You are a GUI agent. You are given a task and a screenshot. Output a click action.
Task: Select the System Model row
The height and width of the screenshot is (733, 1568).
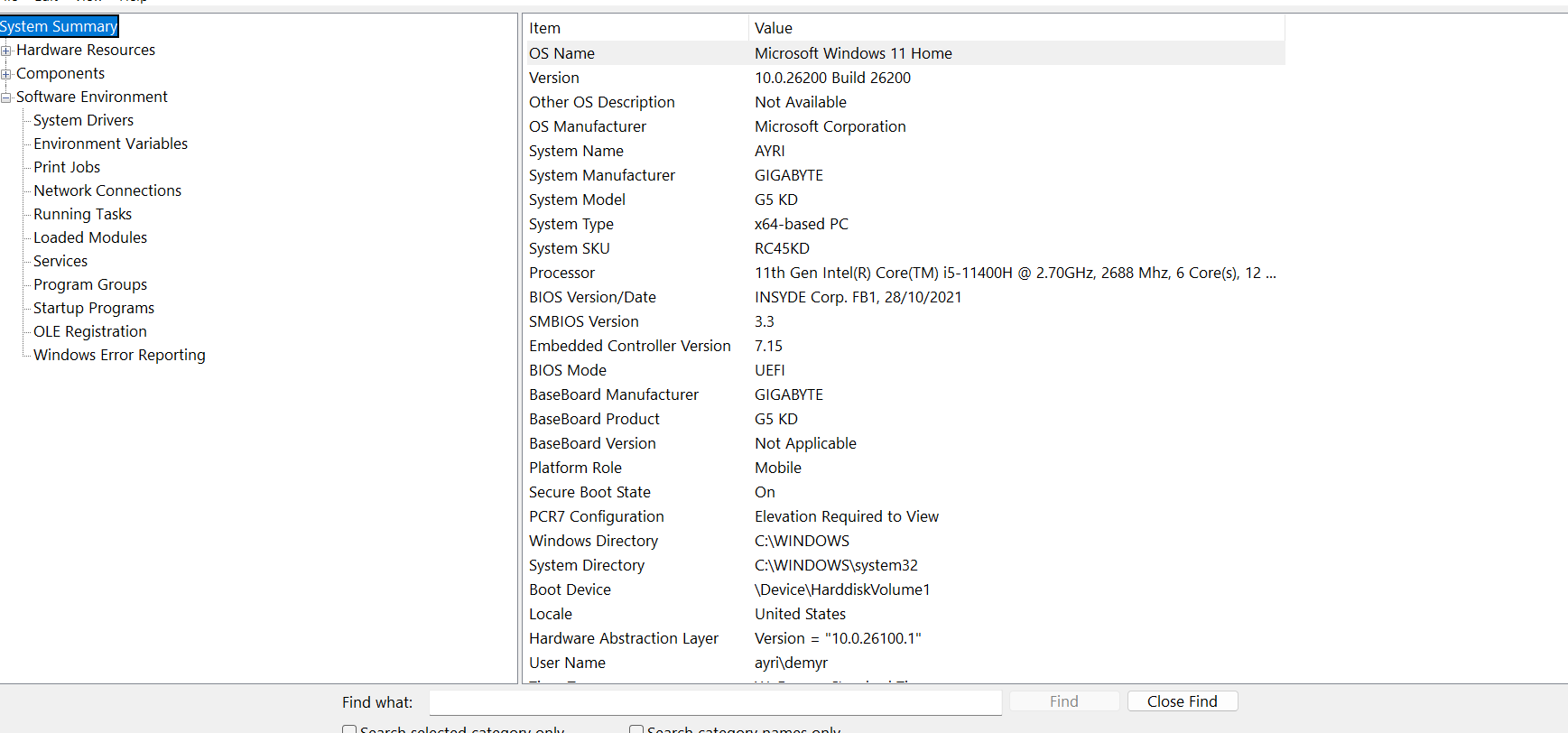pos(905,199)
